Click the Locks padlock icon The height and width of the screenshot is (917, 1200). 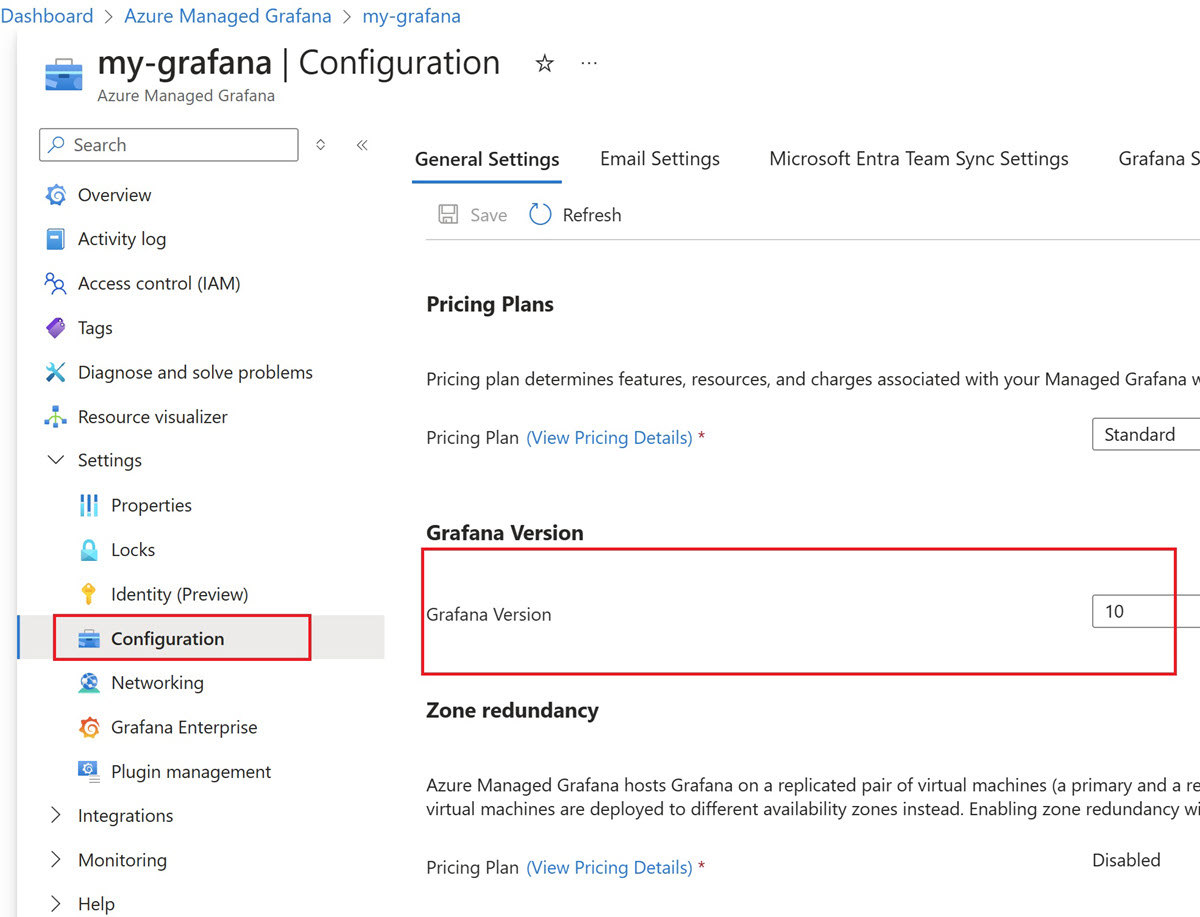coord(89,550)
